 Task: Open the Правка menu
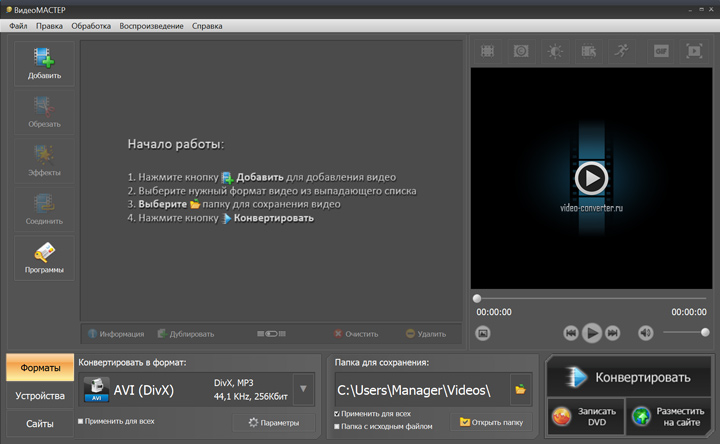click(49, 26)
